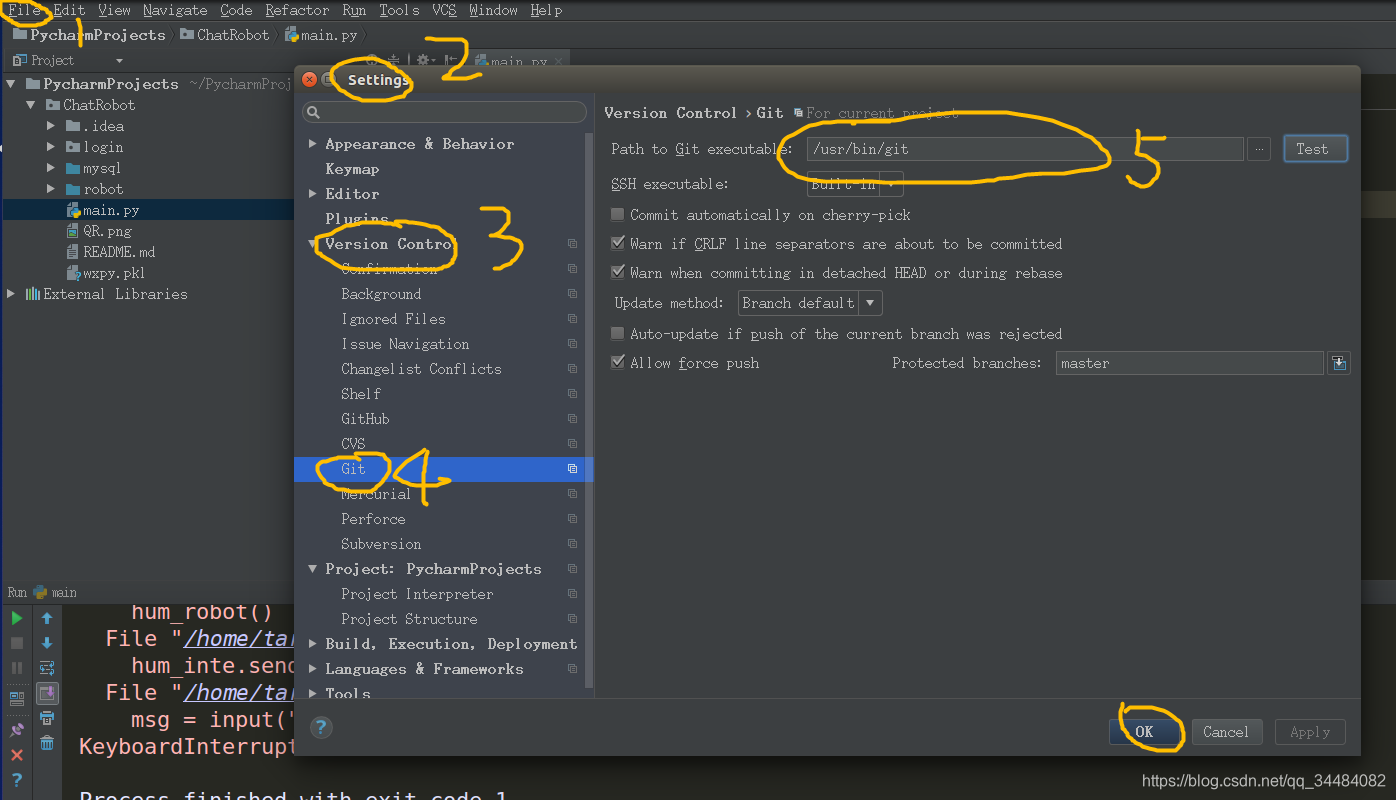1396x800 pixels.
Task: Expand Build, Execution, Deployment group
Action: (313, 644)
